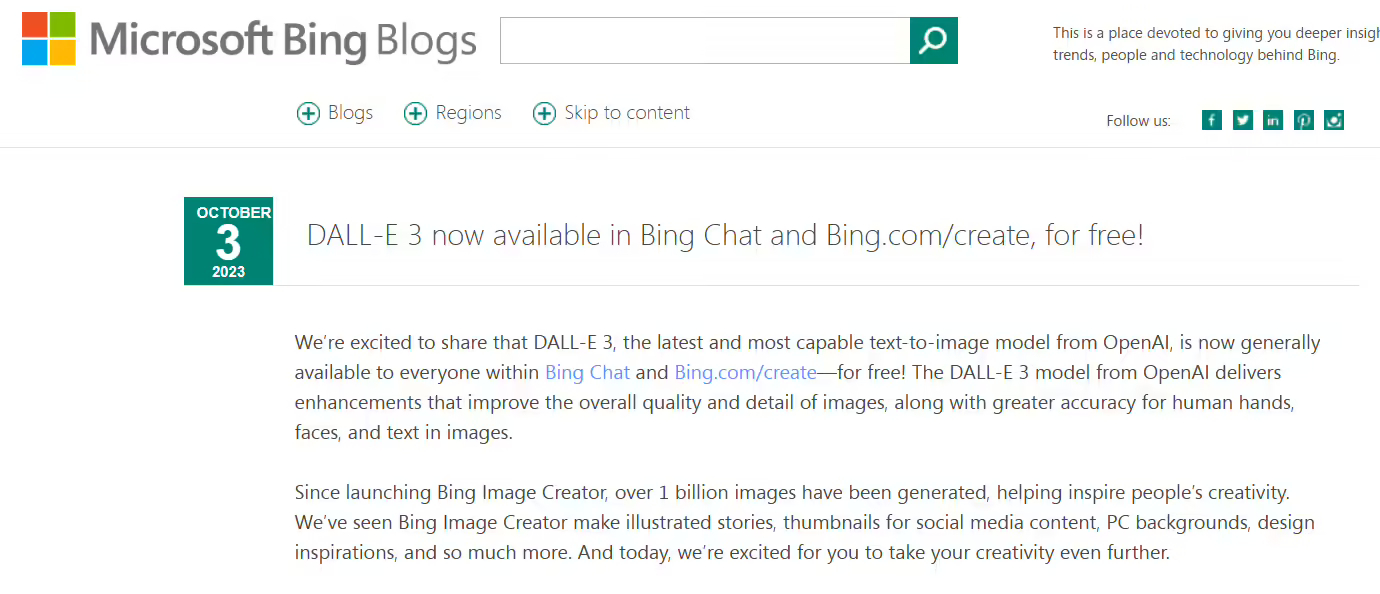
Task: Select the Microsoft four-color logo
Action: tap(47, 38)
